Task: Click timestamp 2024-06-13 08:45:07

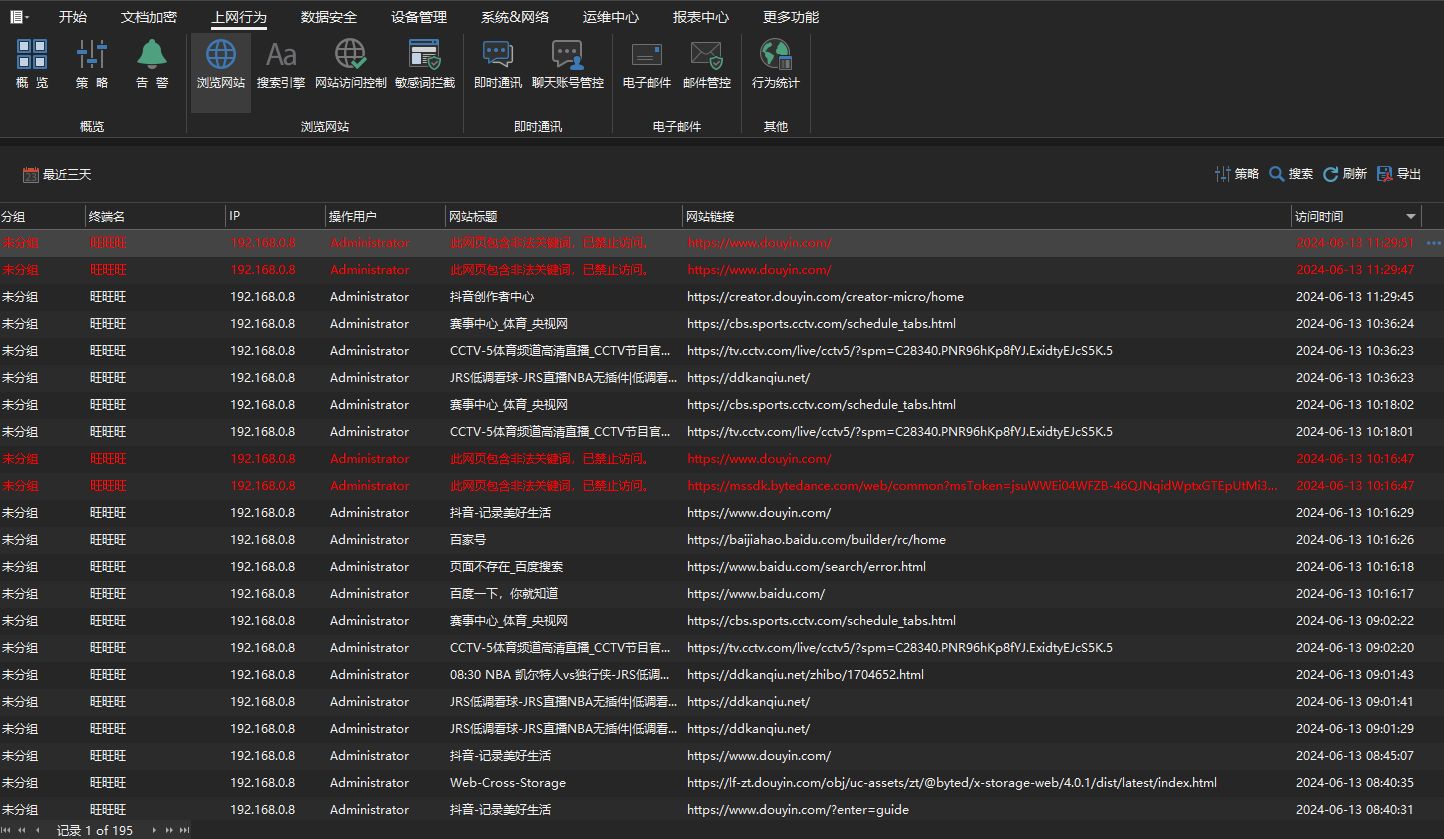Action: coord(1355,756)
